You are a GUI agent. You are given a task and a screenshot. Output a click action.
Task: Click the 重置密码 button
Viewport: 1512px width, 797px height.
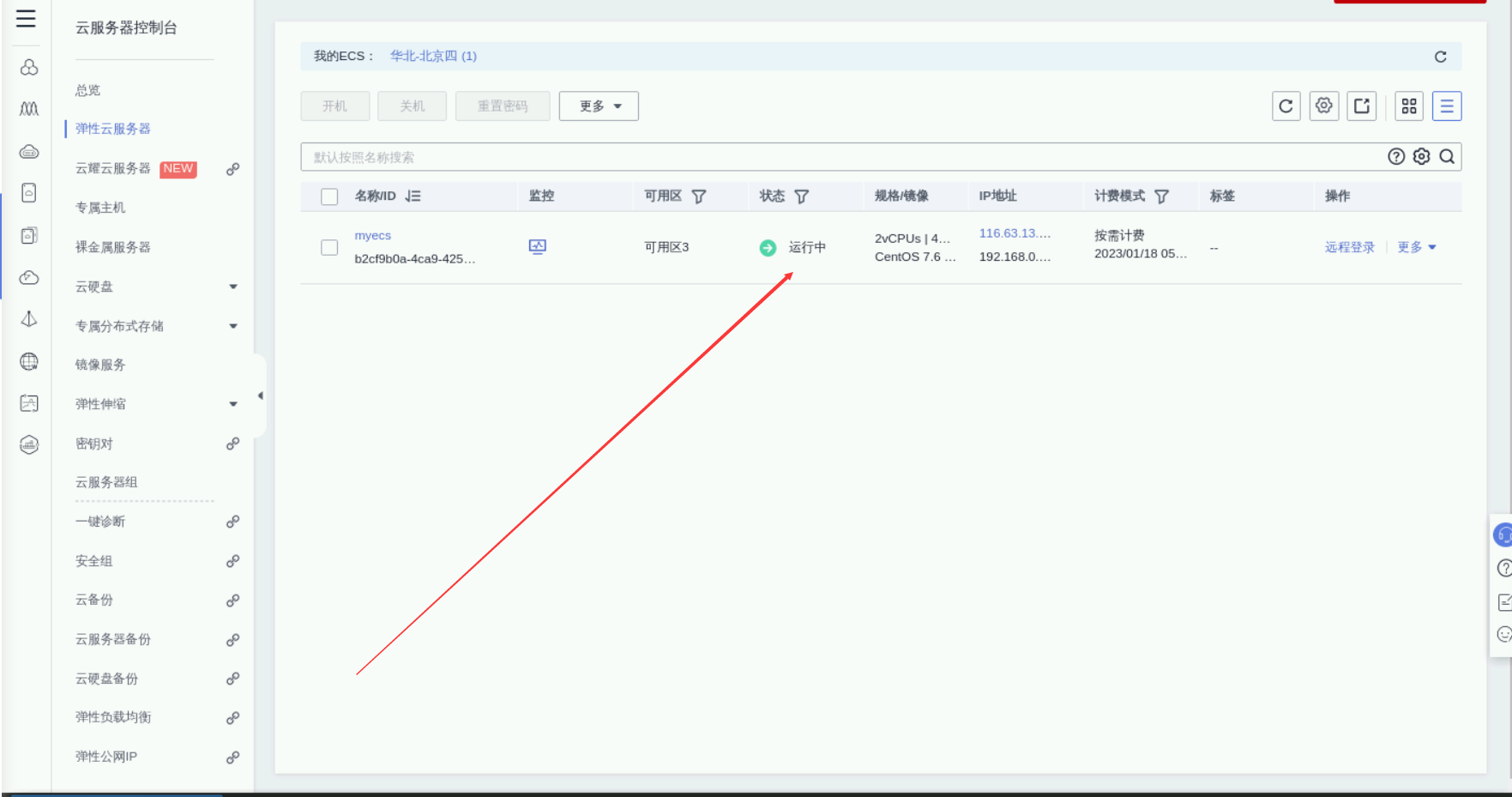[x=503, y=106]
